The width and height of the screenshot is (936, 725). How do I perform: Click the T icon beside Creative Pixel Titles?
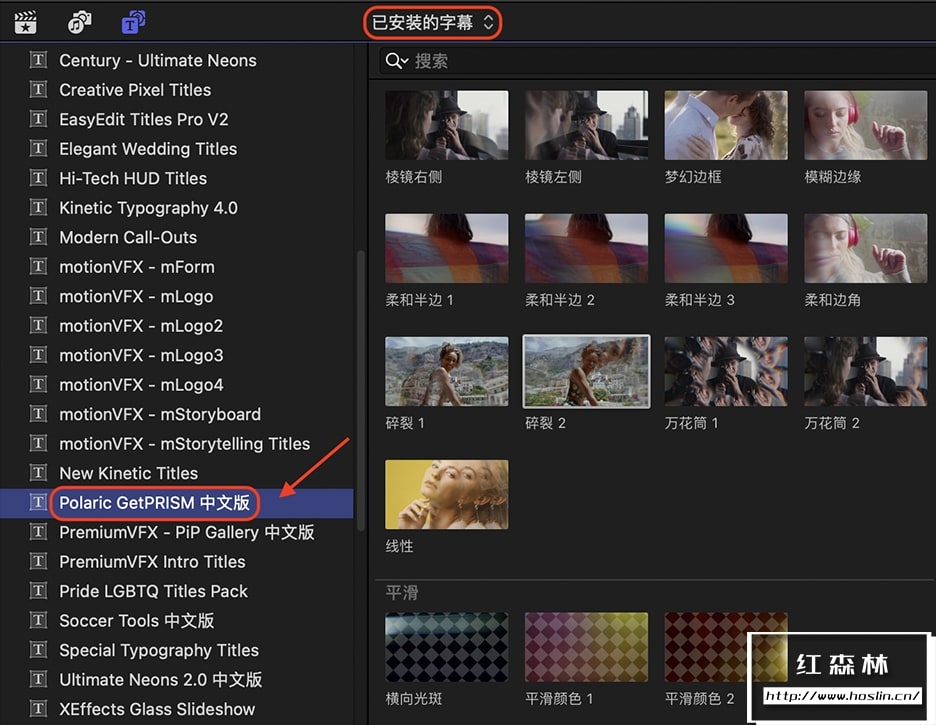[38, 90]
